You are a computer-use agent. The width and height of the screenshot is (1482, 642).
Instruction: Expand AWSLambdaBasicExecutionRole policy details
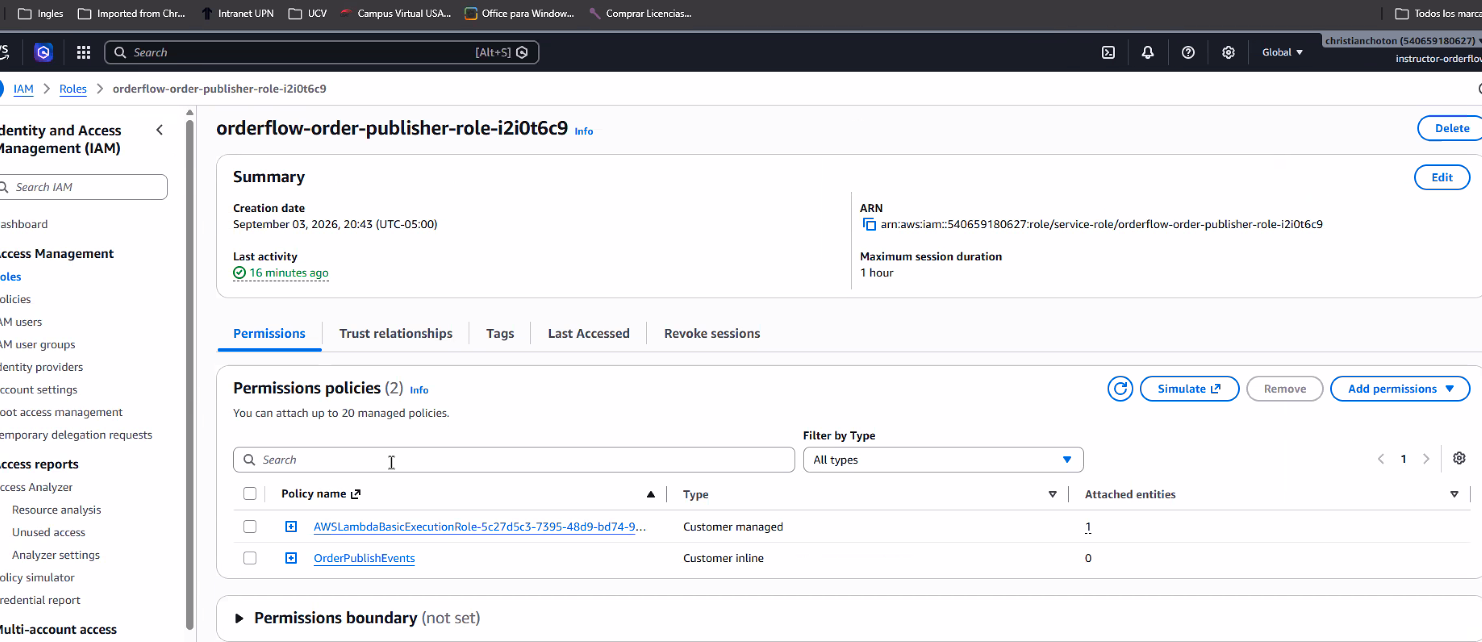291,526
